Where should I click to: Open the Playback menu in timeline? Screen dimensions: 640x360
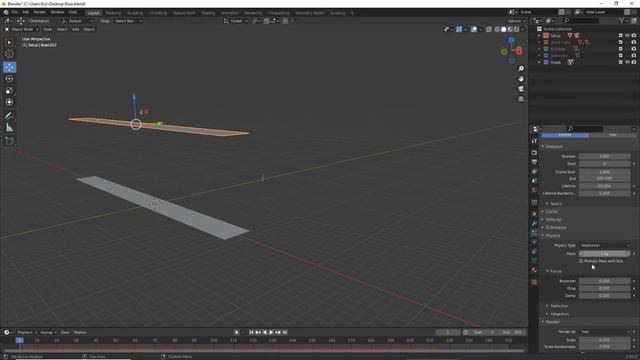[27, 332]
